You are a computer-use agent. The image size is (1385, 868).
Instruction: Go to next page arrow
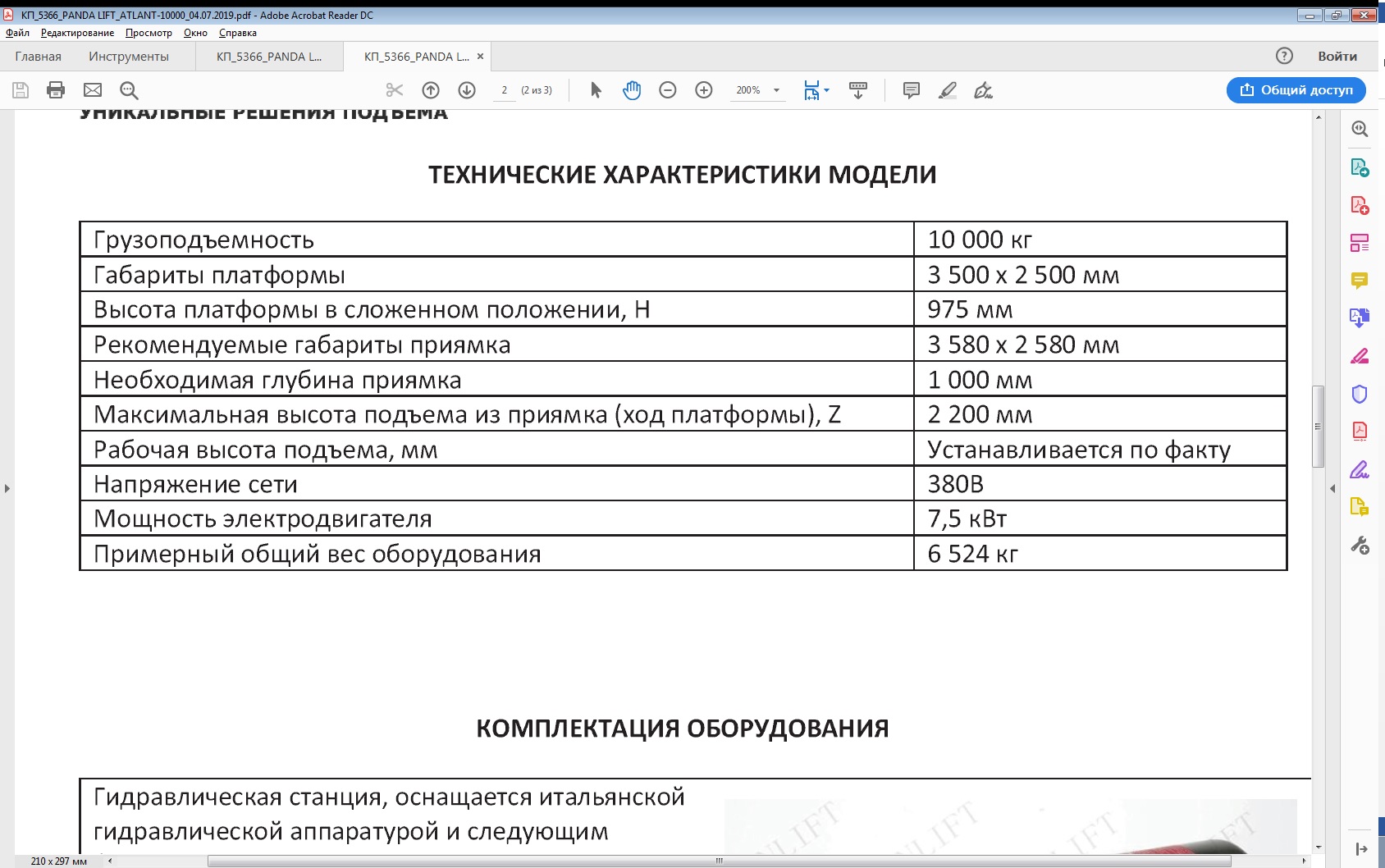coord(467,90)
